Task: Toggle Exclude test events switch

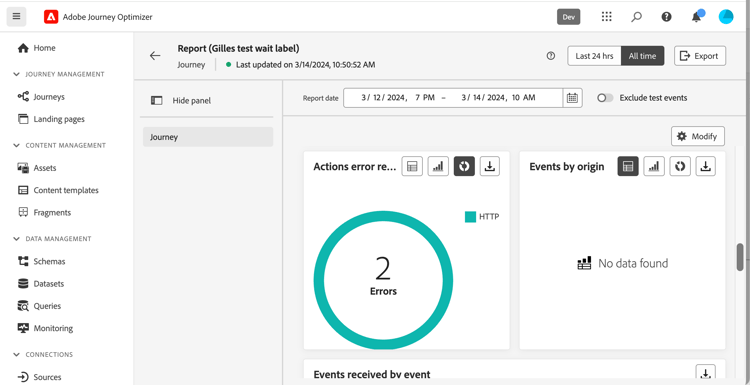Action: coord(605,98)
